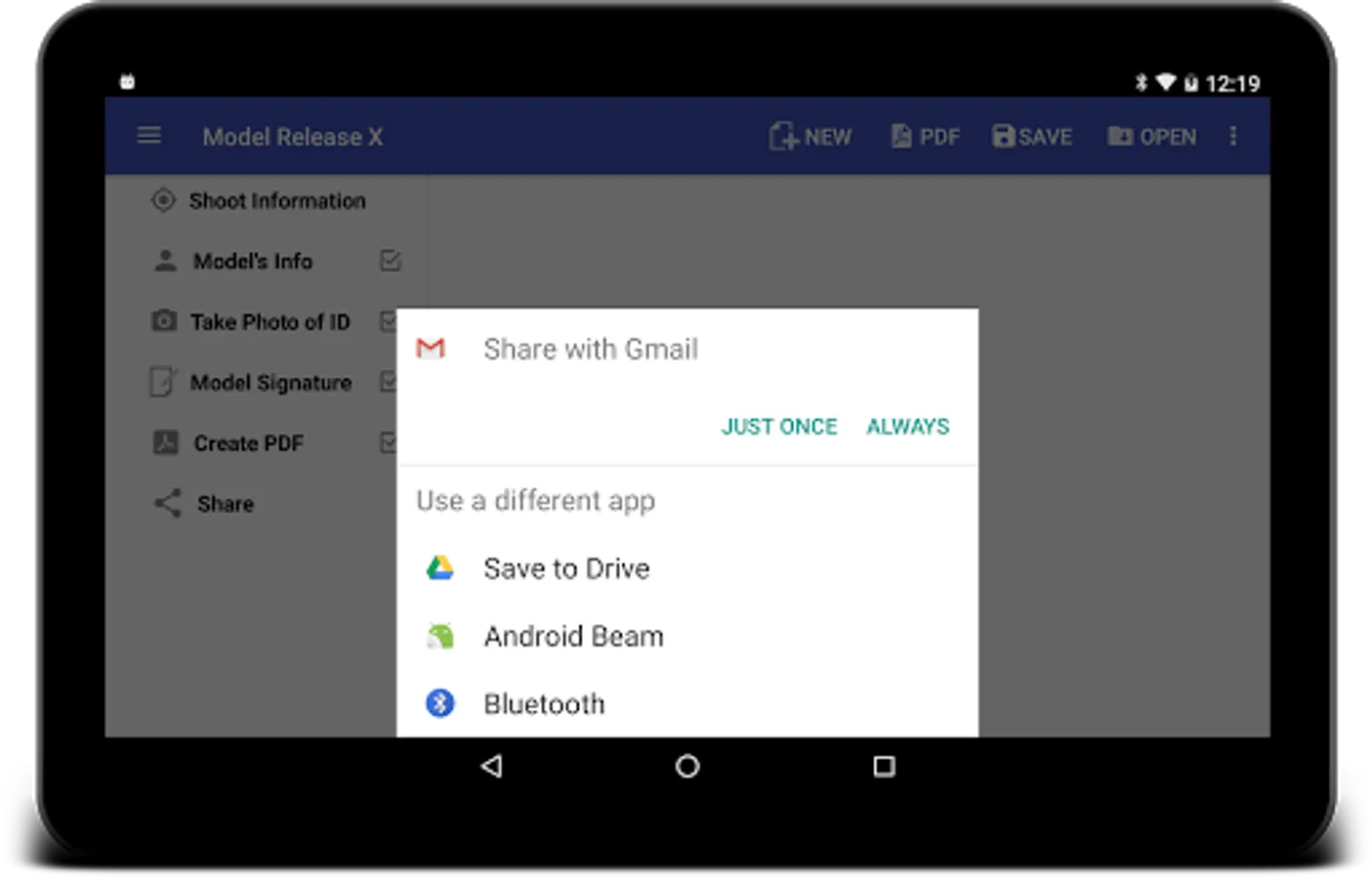
Task: Tap the blue Bluetooth icon
Action: tap(440, 703)
